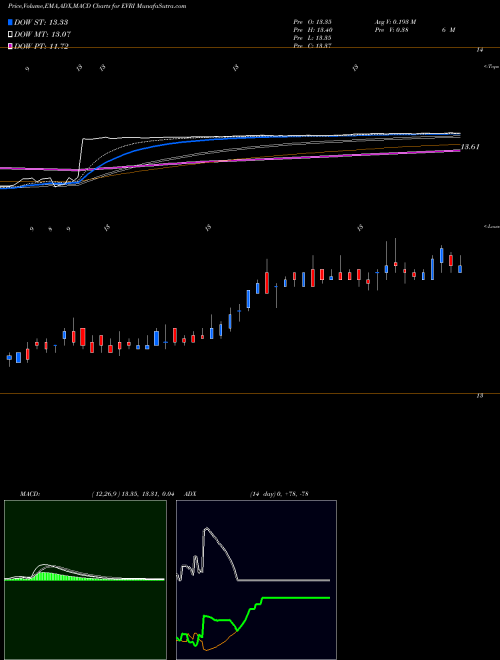Click the last blue candlestick on the right
Viewport: 500px width, 660px height.
click(460, 269)
